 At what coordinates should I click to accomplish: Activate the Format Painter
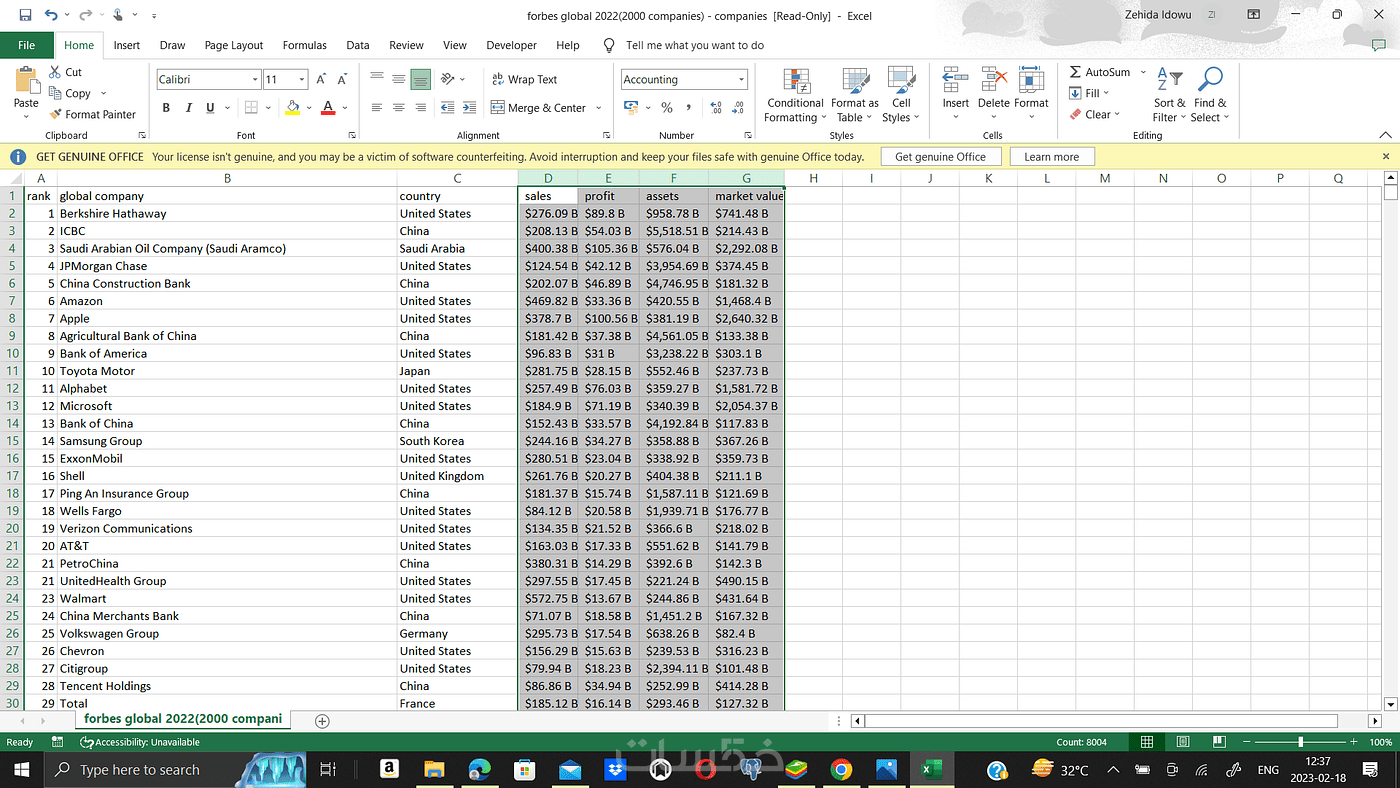click(92, 114)
